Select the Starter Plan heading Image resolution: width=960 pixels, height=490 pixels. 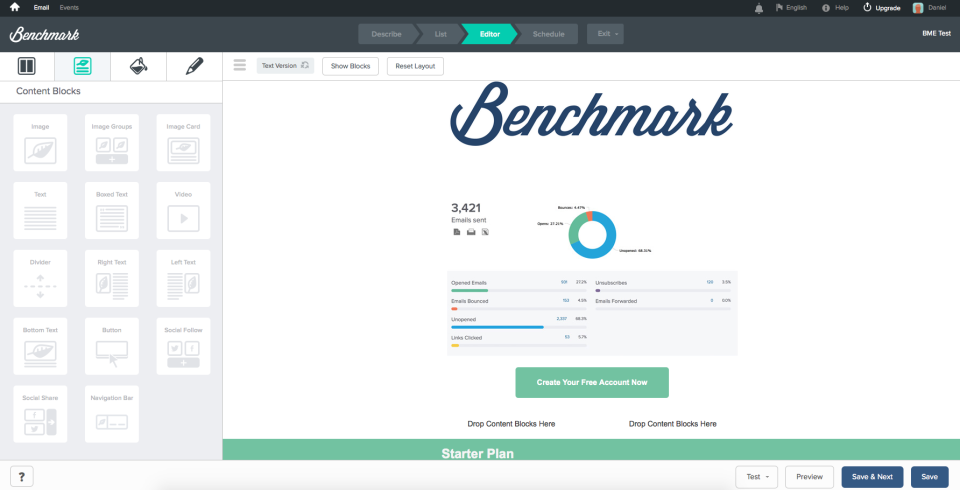[x=478, y=454]
